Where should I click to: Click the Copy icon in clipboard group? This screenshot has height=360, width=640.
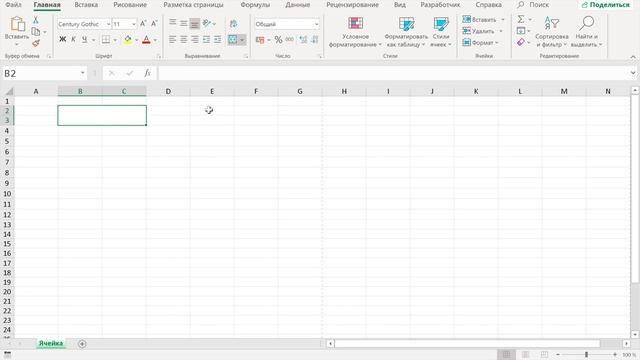pyautogui.click(x=36, y=31)
